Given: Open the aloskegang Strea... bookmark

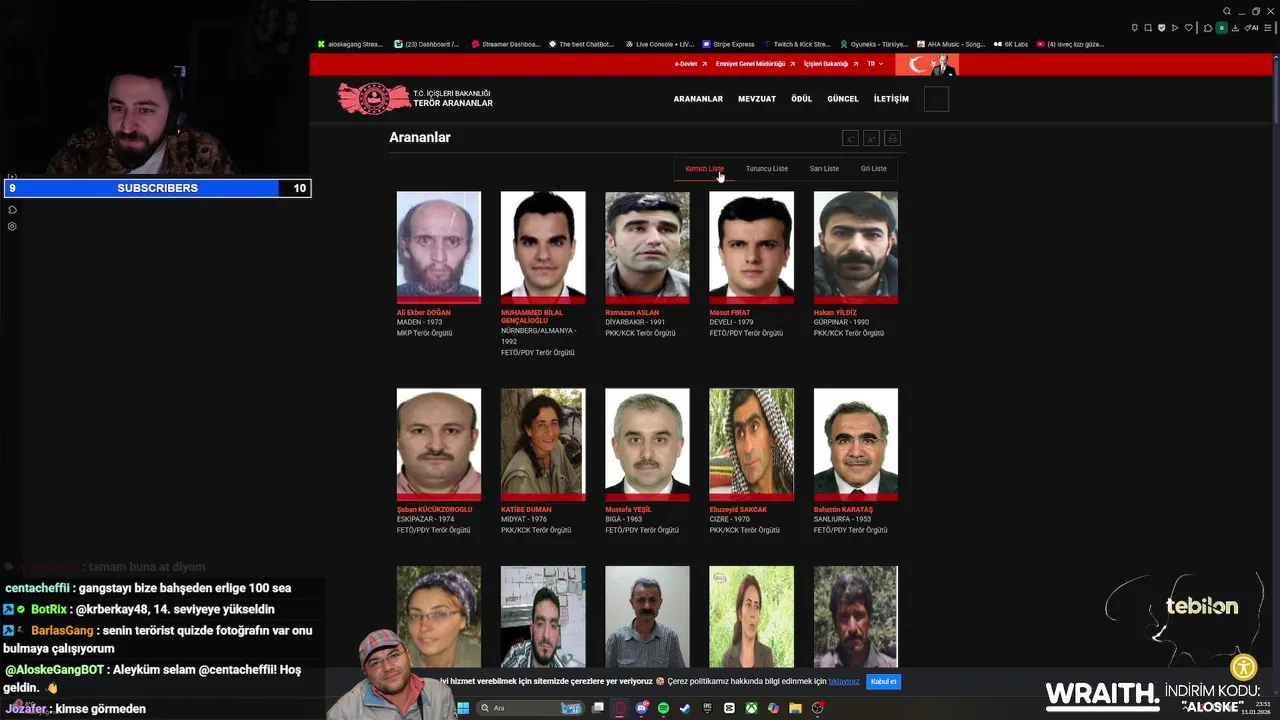Looking at the screenshot, I should tap(350, 44).
